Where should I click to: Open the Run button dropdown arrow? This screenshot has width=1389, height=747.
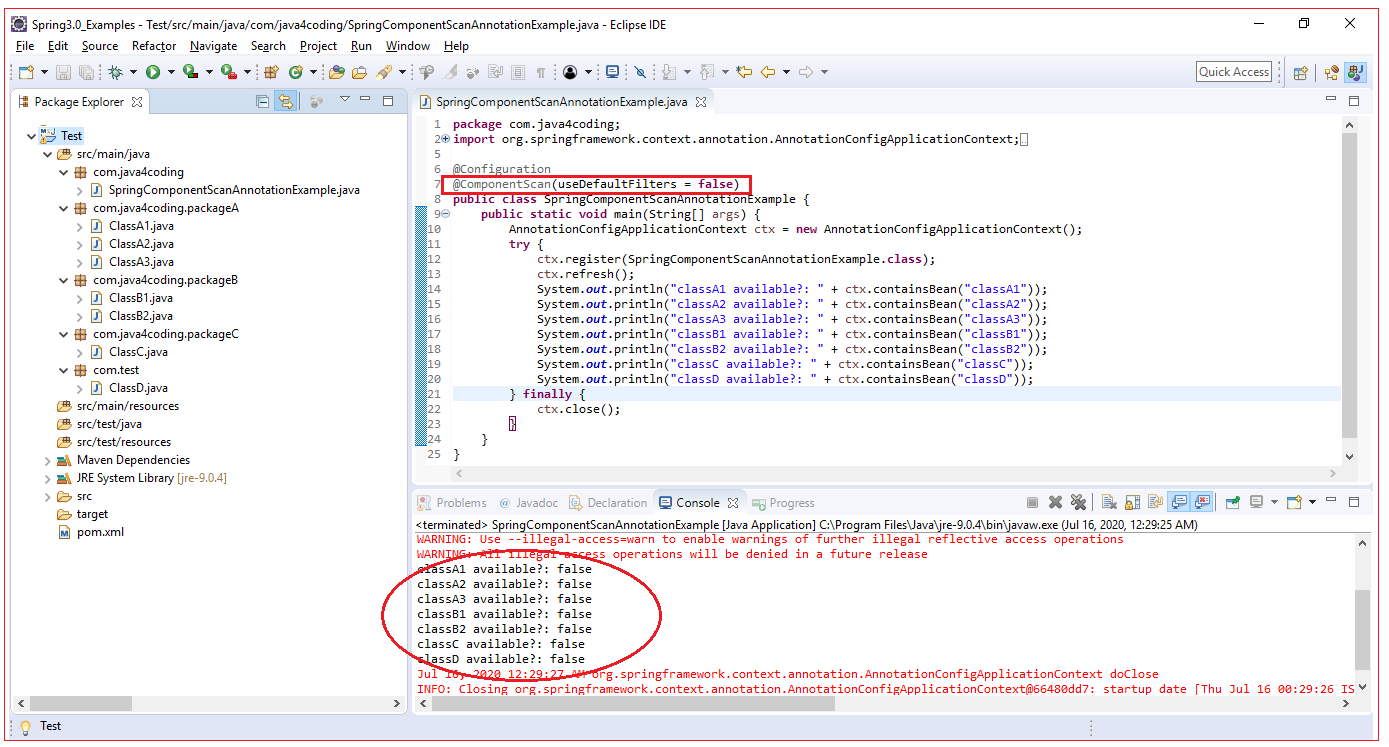(x=171, y=72)
